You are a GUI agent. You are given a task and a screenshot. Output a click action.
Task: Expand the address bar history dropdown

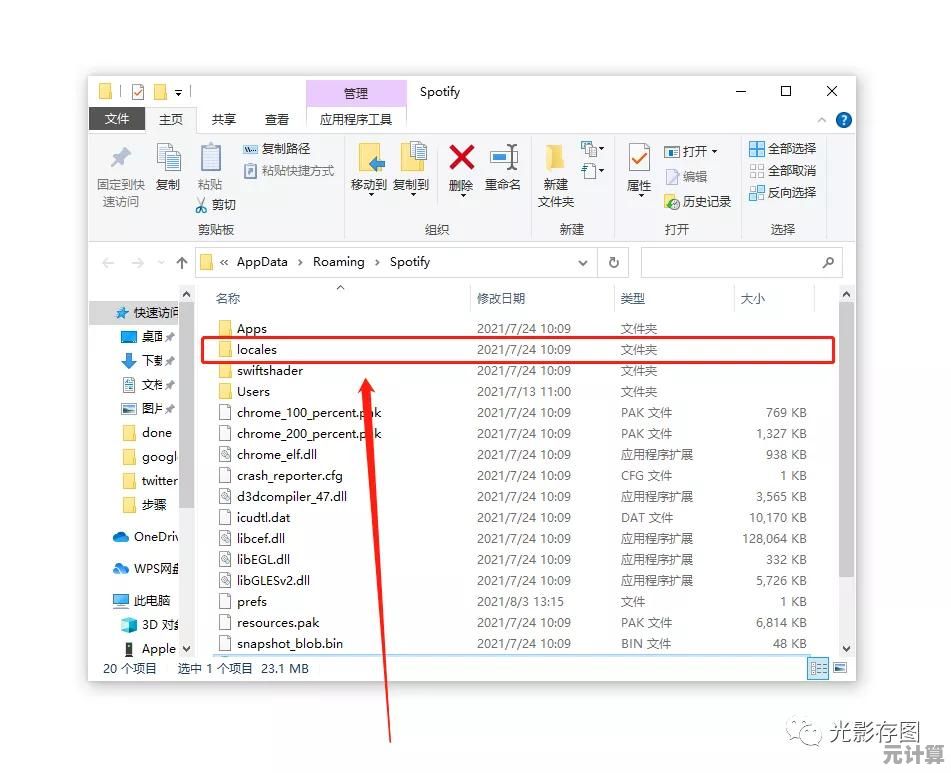(582, 263)
